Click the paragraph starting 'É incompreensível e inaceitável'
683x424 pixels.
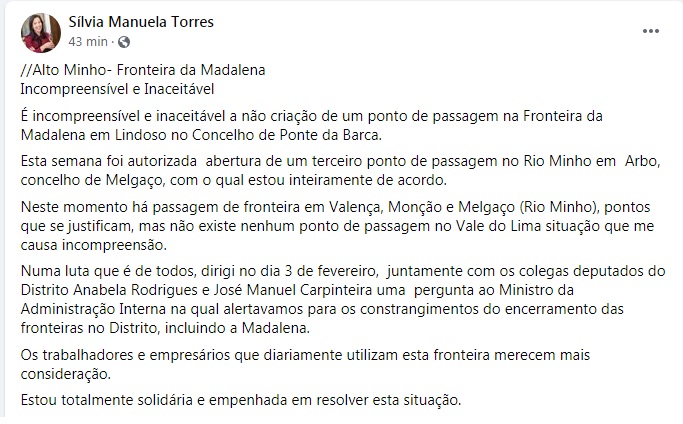[311, 126]
